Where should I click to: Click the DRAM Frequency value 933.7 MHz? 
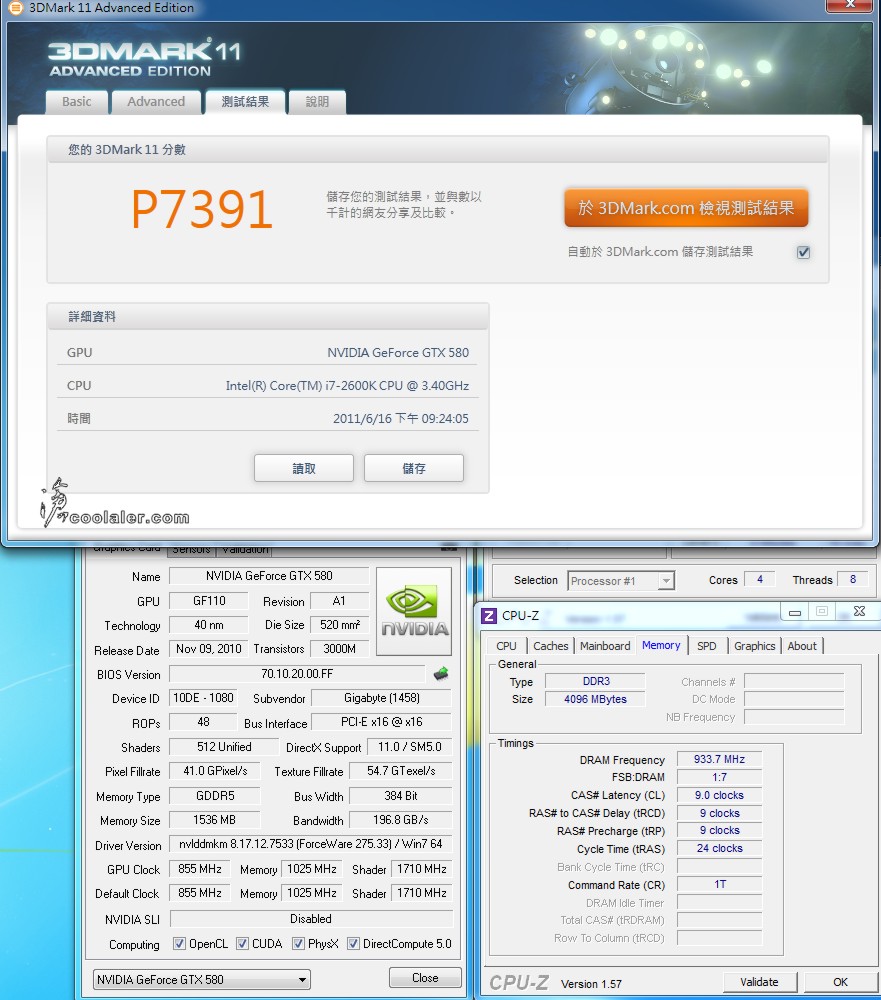click(x=720, y=760)
